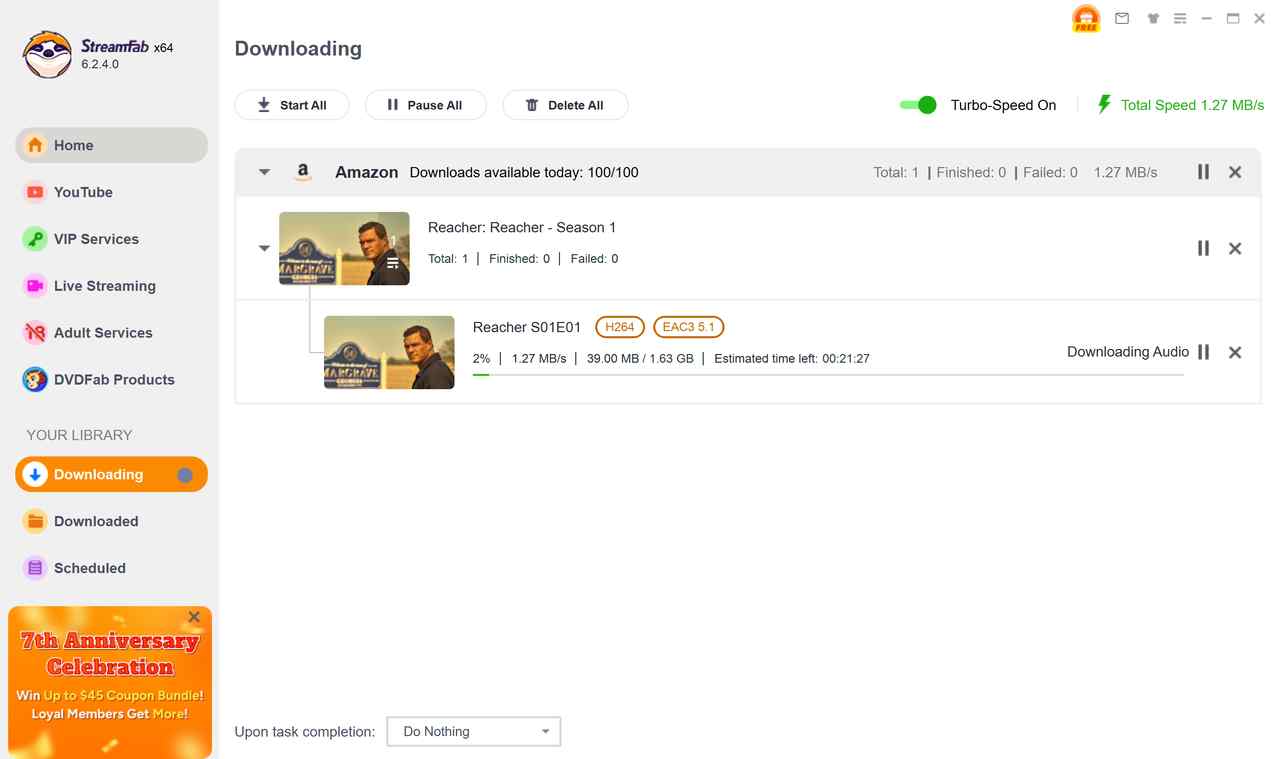Open the task completion action dropdown
1280x759 pixels.
coord(474,731)
